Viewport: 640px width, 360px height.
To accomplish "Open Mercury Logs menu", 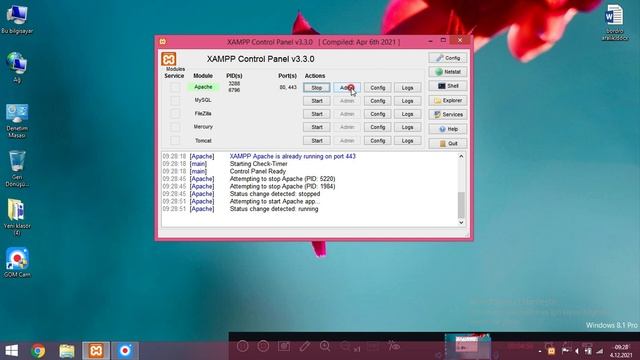I will click(x=407, y=127).
